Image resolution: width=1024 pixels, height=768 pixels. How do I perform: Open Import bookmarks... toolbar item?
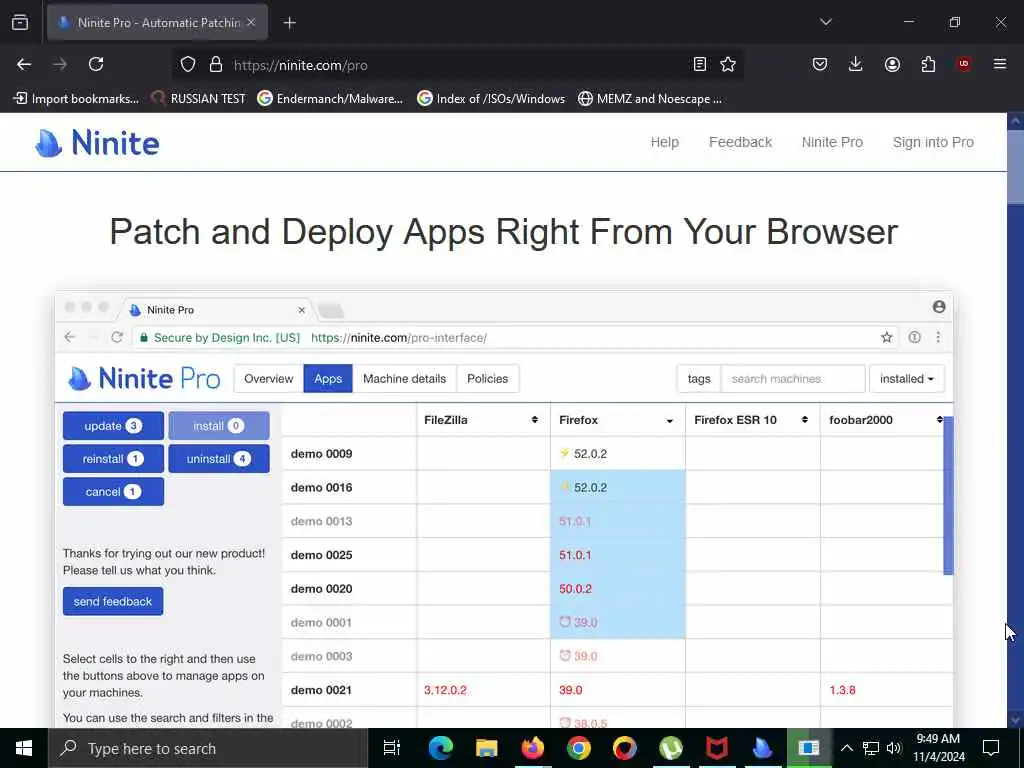(x=76, y=99)
